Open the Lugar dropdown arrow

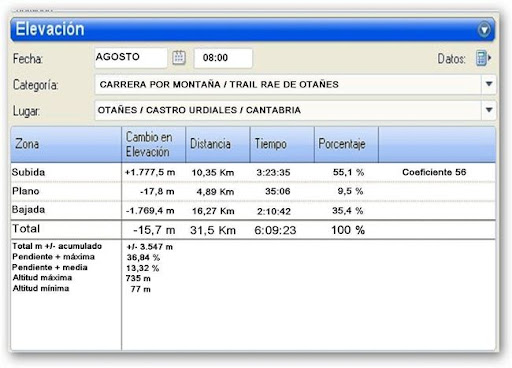click(x=489, y=110)
